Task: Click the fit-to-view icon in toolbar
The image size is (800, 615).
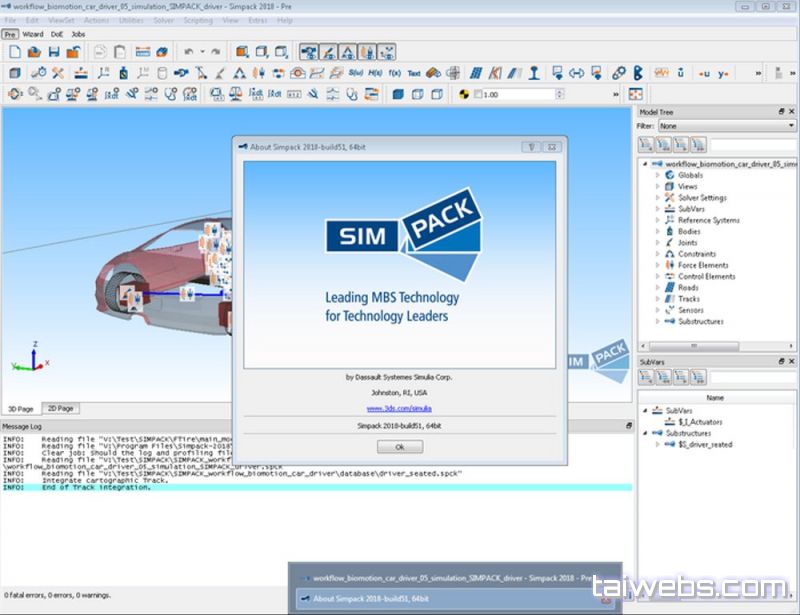Action: (x=634, y=94)
